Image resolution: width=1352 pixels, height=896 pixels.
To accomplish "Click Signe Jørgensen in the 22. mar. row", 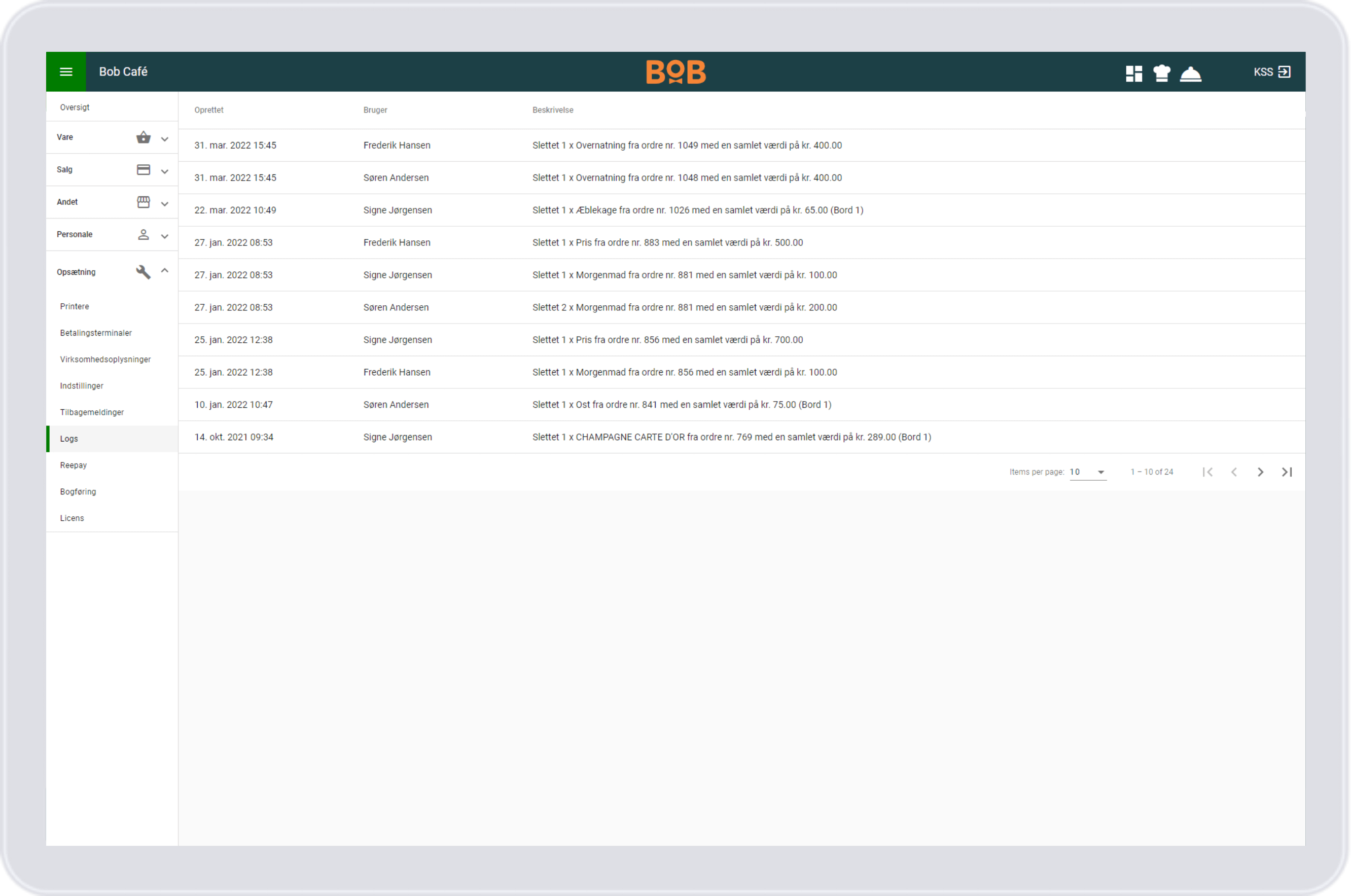I will (x=398, y=211).
